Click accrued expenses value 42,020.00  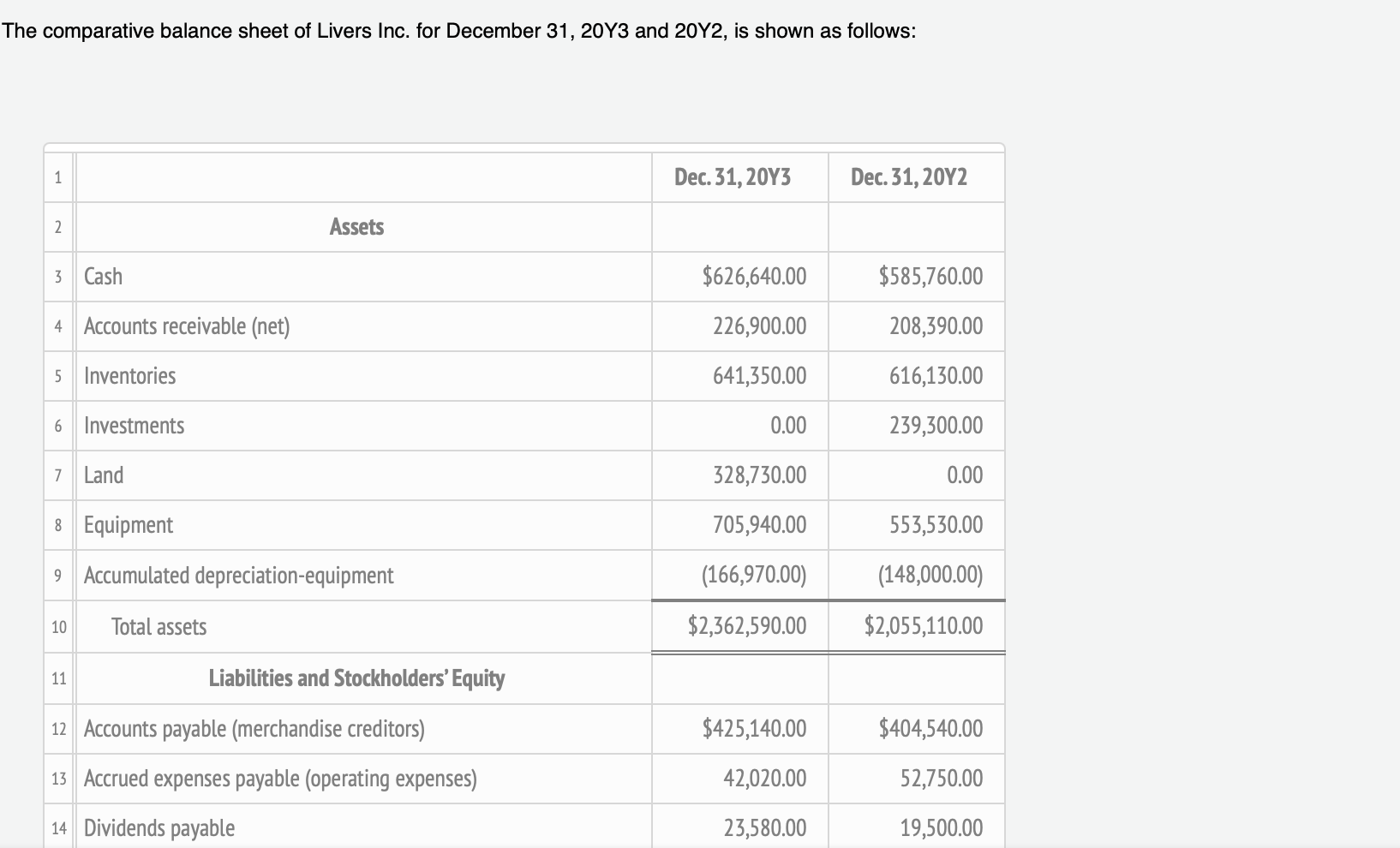click(765, 779)
